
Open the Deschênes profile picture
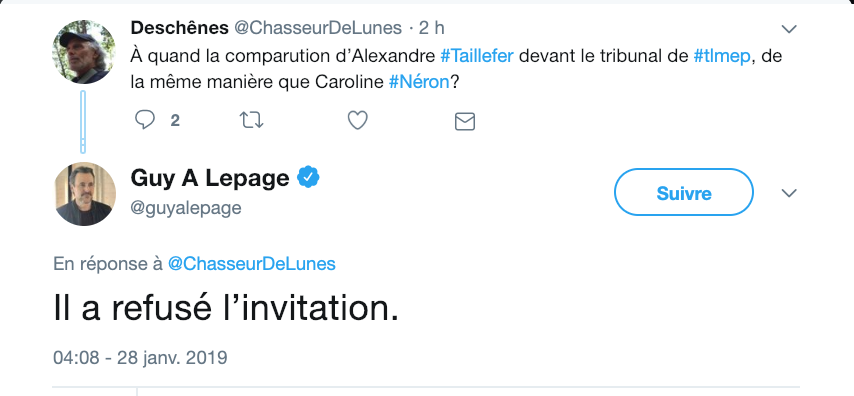tap(84, 52)
